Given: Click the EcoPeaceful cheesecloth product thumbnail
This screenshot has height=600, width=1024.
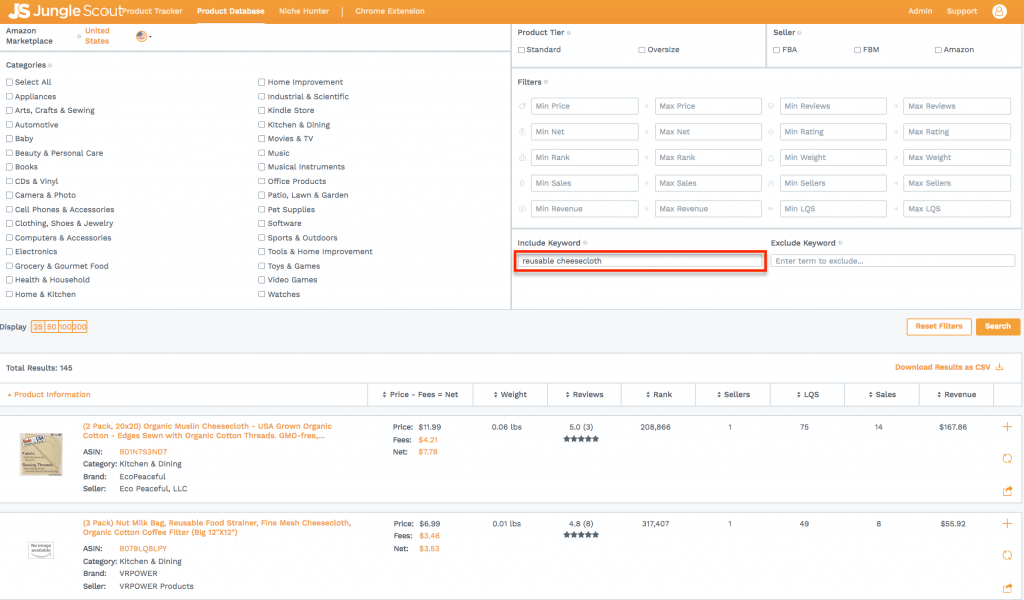Looking at the screenshot, I should (x=40, y=454).
